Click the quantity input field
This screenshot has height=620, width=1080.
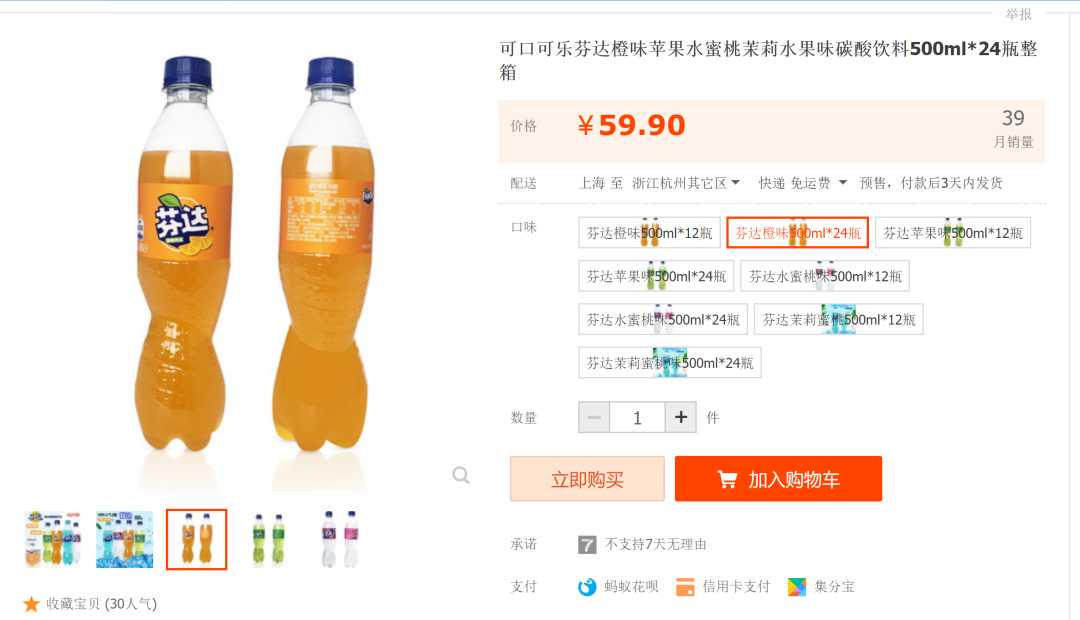pyautogui.click(x=637, y=418)
